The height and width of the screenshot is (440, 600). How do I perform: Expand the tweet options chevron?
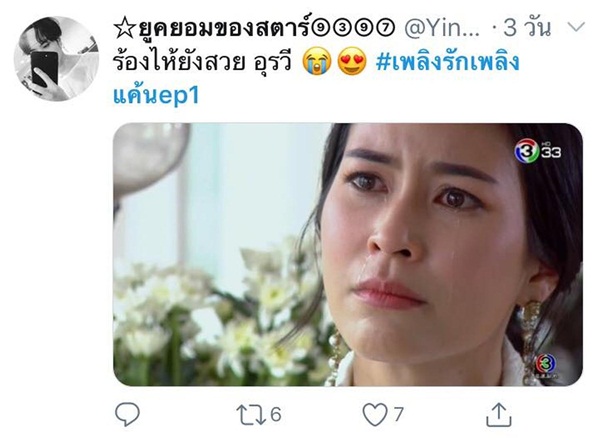click(576, 27)
